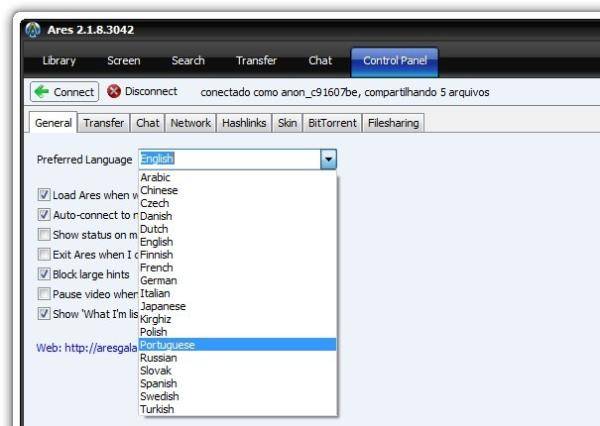
Task: Toggle Load Ares when Windows starts checkbox
Action: (x=44, y=194)
